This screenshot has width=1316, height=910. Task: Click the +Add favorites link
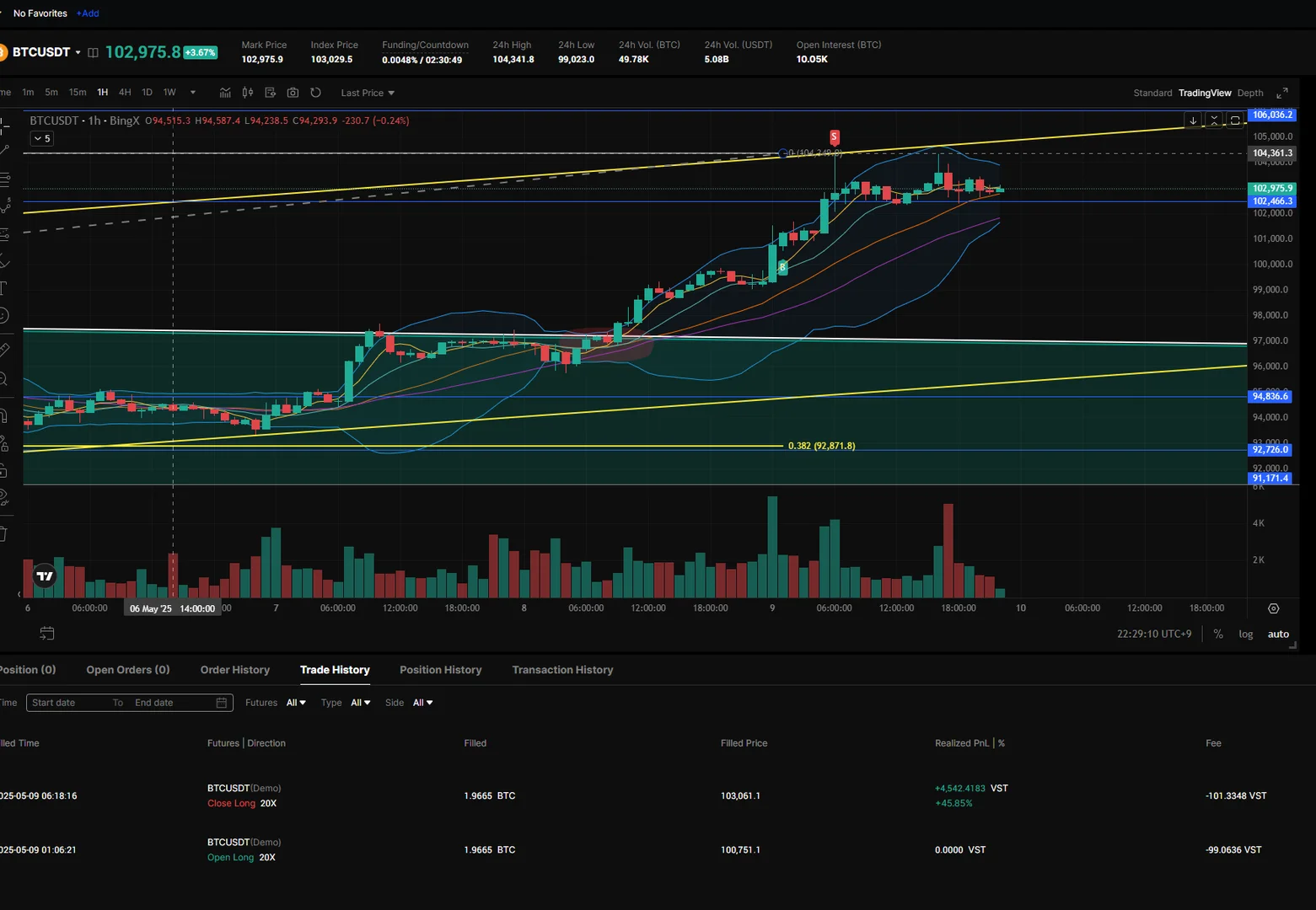pos(88,13)
